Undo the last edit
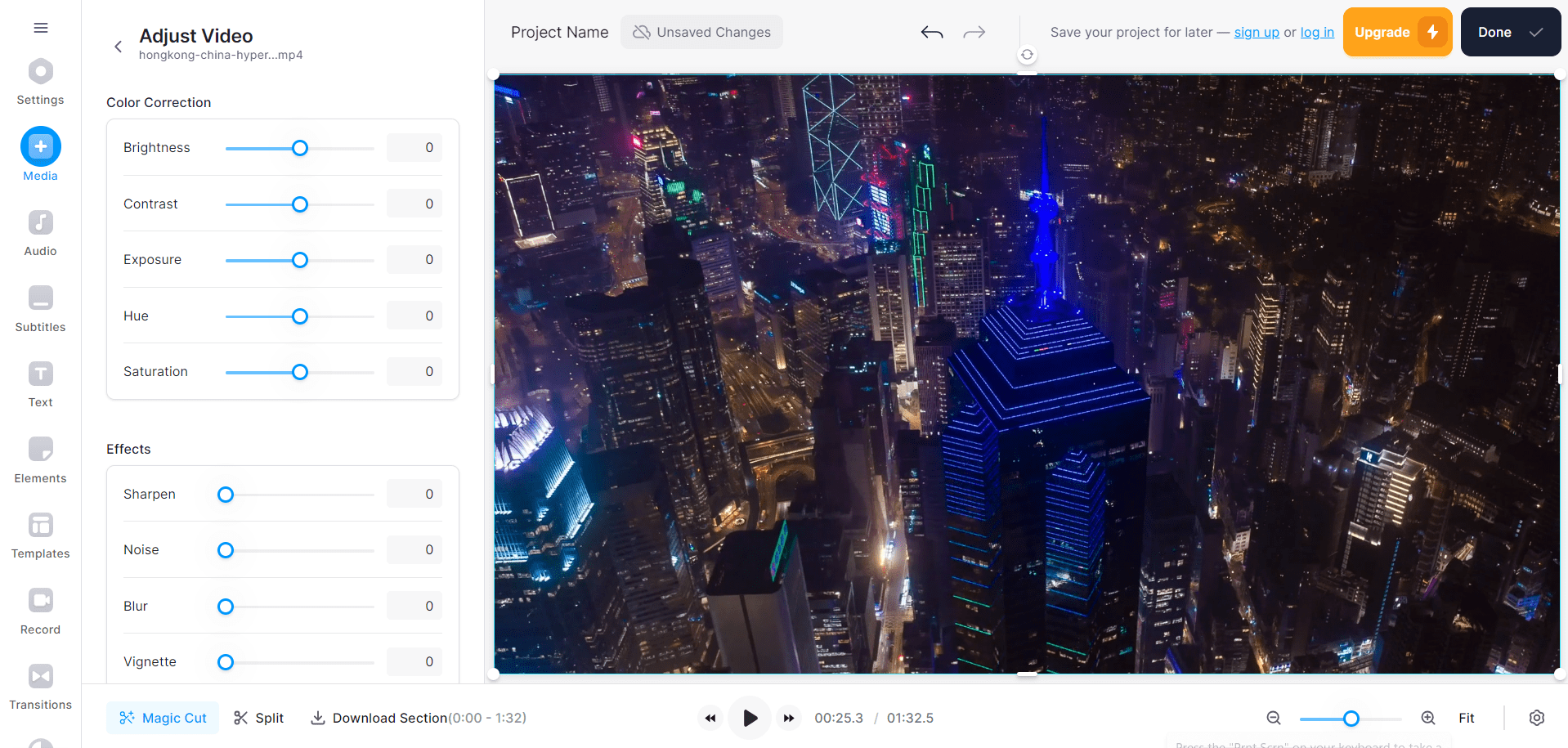This screenshot has width=1568, height=748. click(x=931, y=32)
